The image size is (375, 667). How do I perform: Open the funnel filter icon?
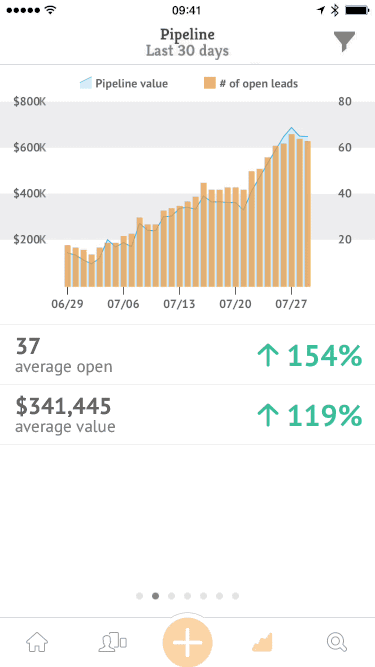pyautogui.click(x=344, y=41)
